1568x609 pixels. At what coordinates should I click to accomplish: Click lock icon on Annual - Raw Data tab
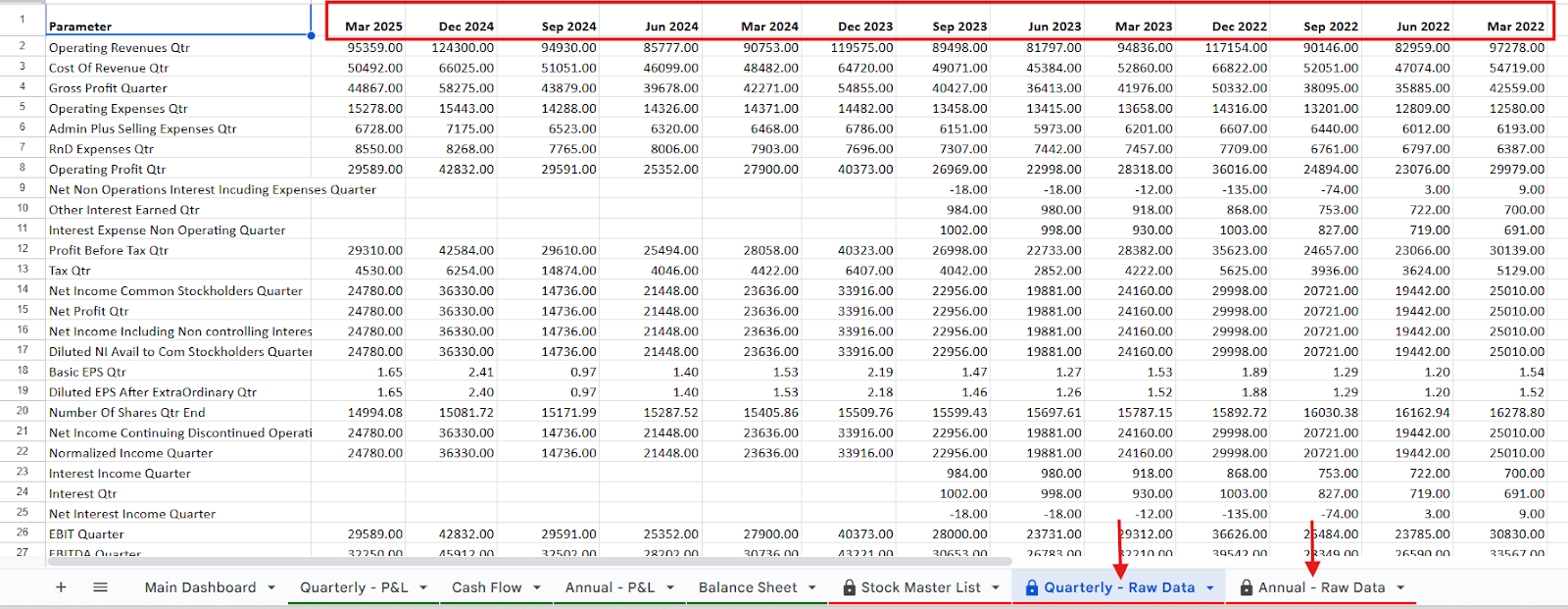click(1247, 587)
